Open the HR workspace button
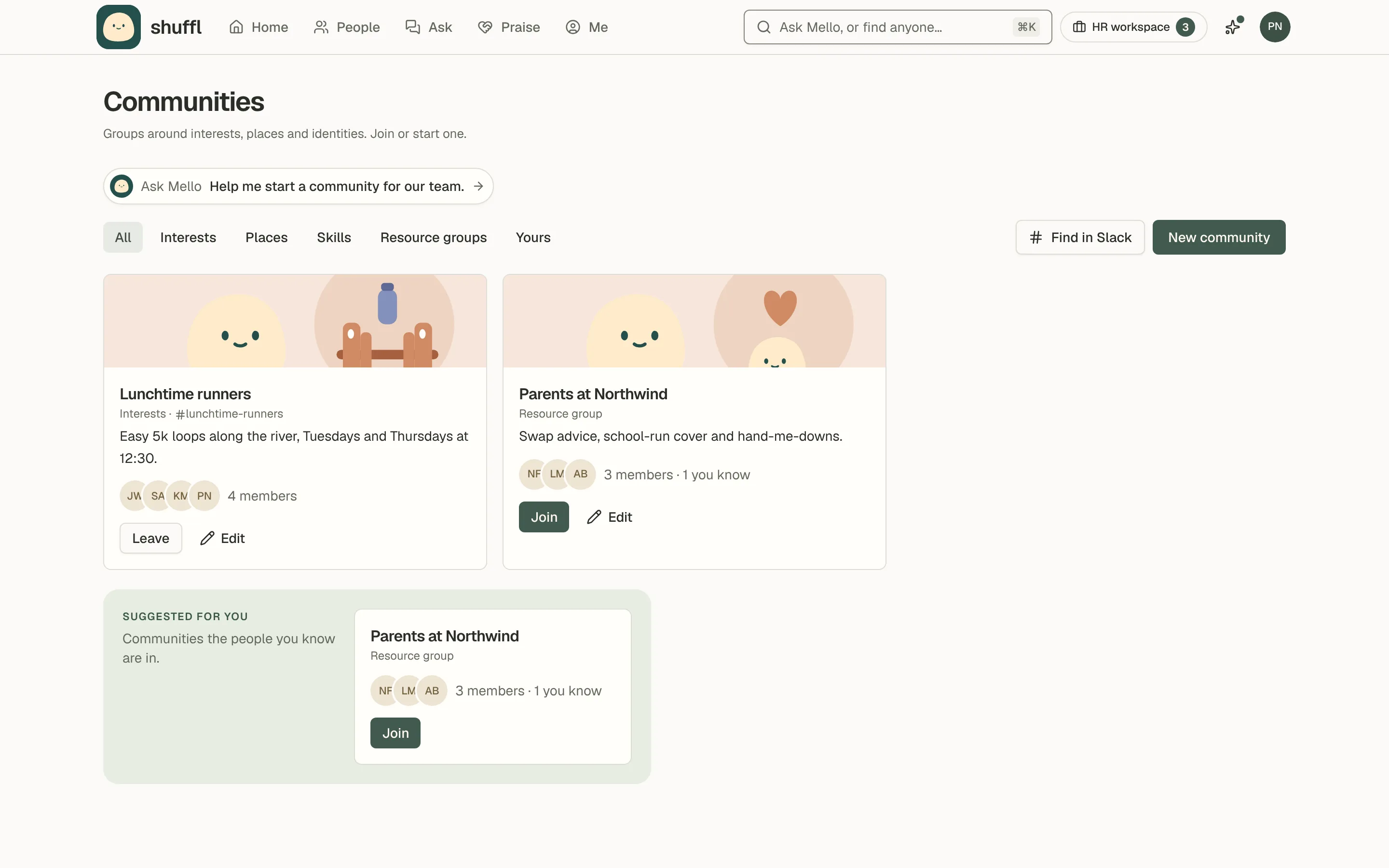The height and width of the screenshot is (868, 1389). [x=1133, y=27]
